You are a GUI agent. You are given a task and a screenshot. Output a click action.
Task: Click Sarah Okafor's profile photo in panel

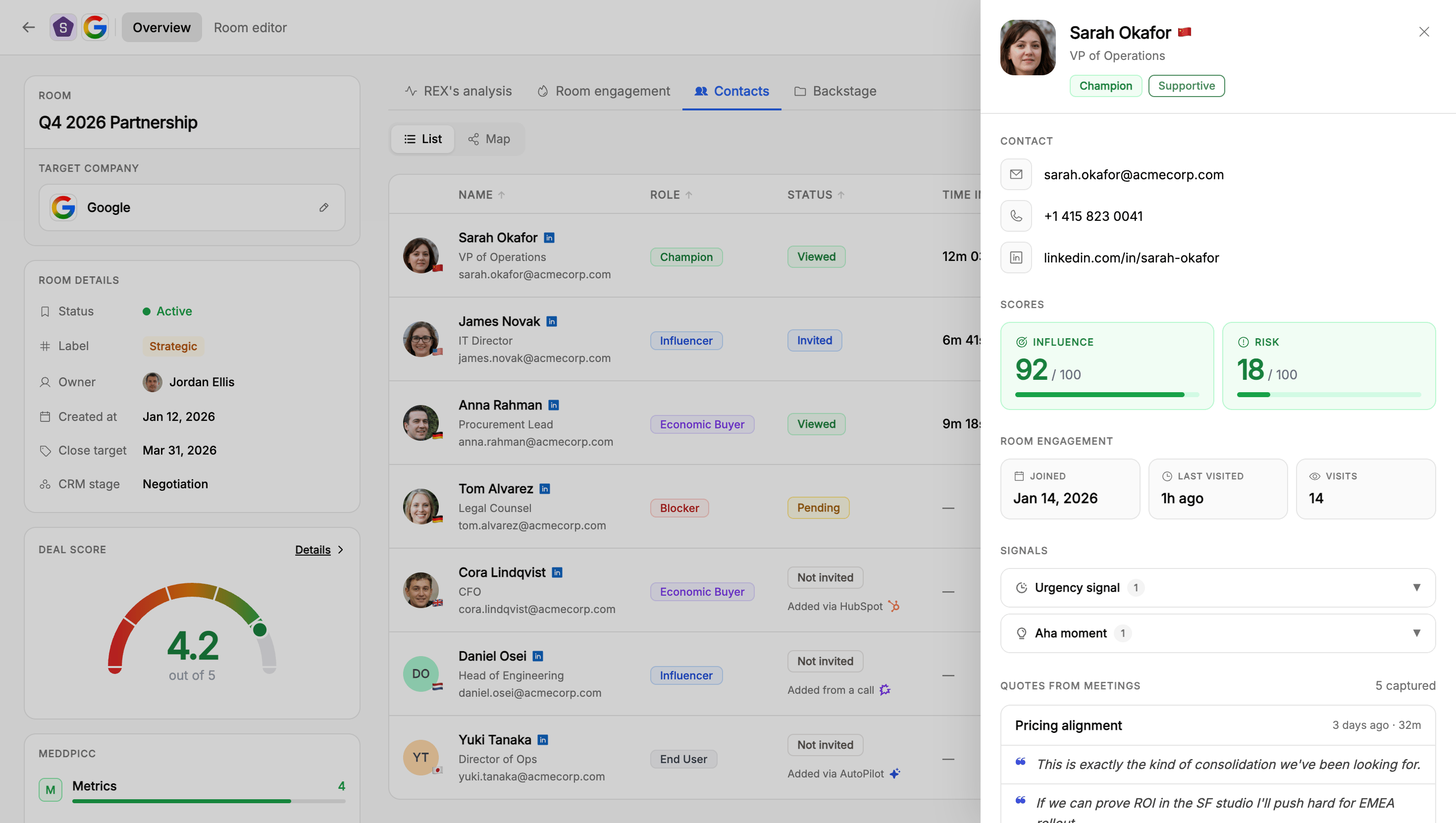(1028, 48)
